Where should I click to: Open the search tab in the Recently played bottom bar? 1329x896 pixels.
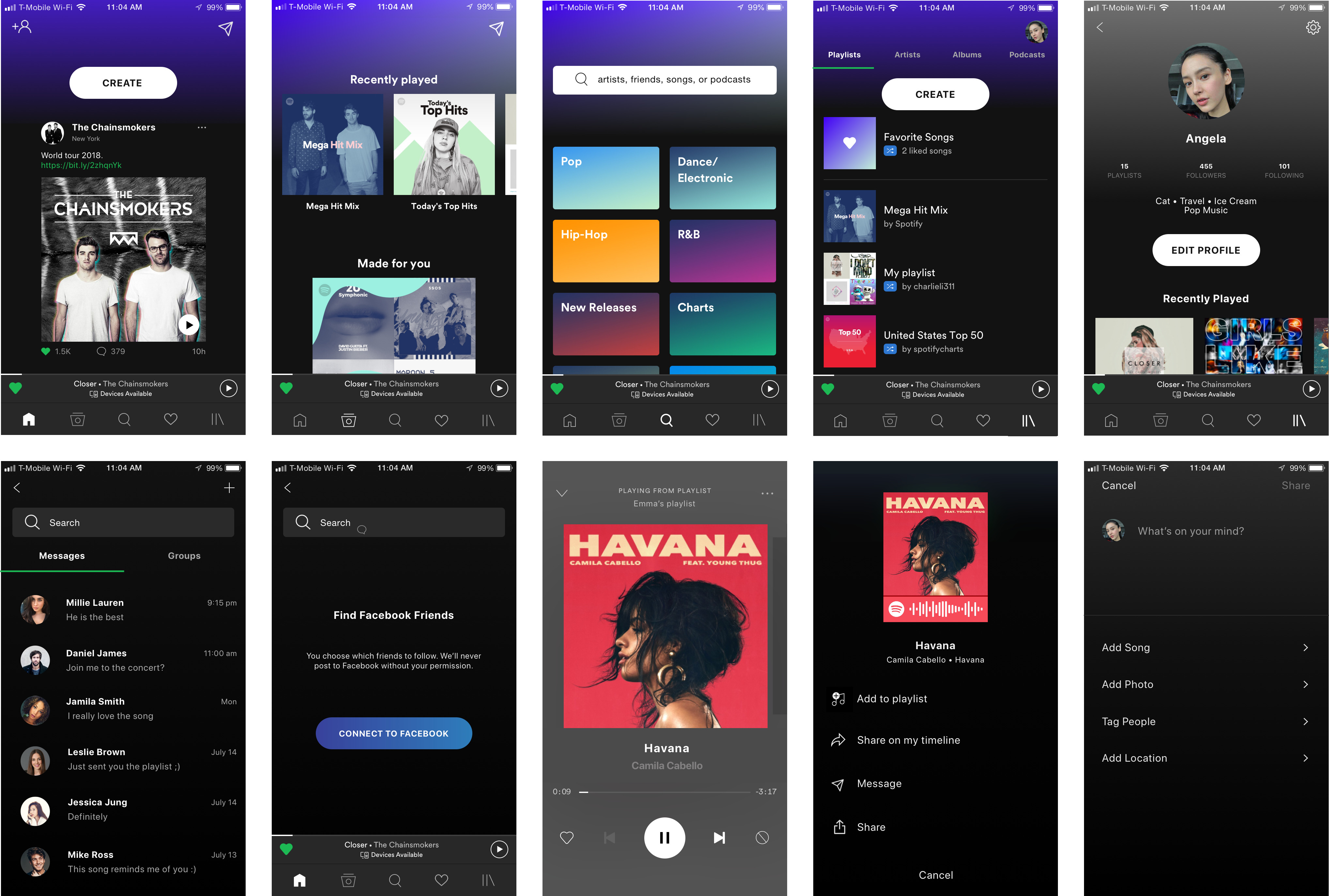(394, 421)
